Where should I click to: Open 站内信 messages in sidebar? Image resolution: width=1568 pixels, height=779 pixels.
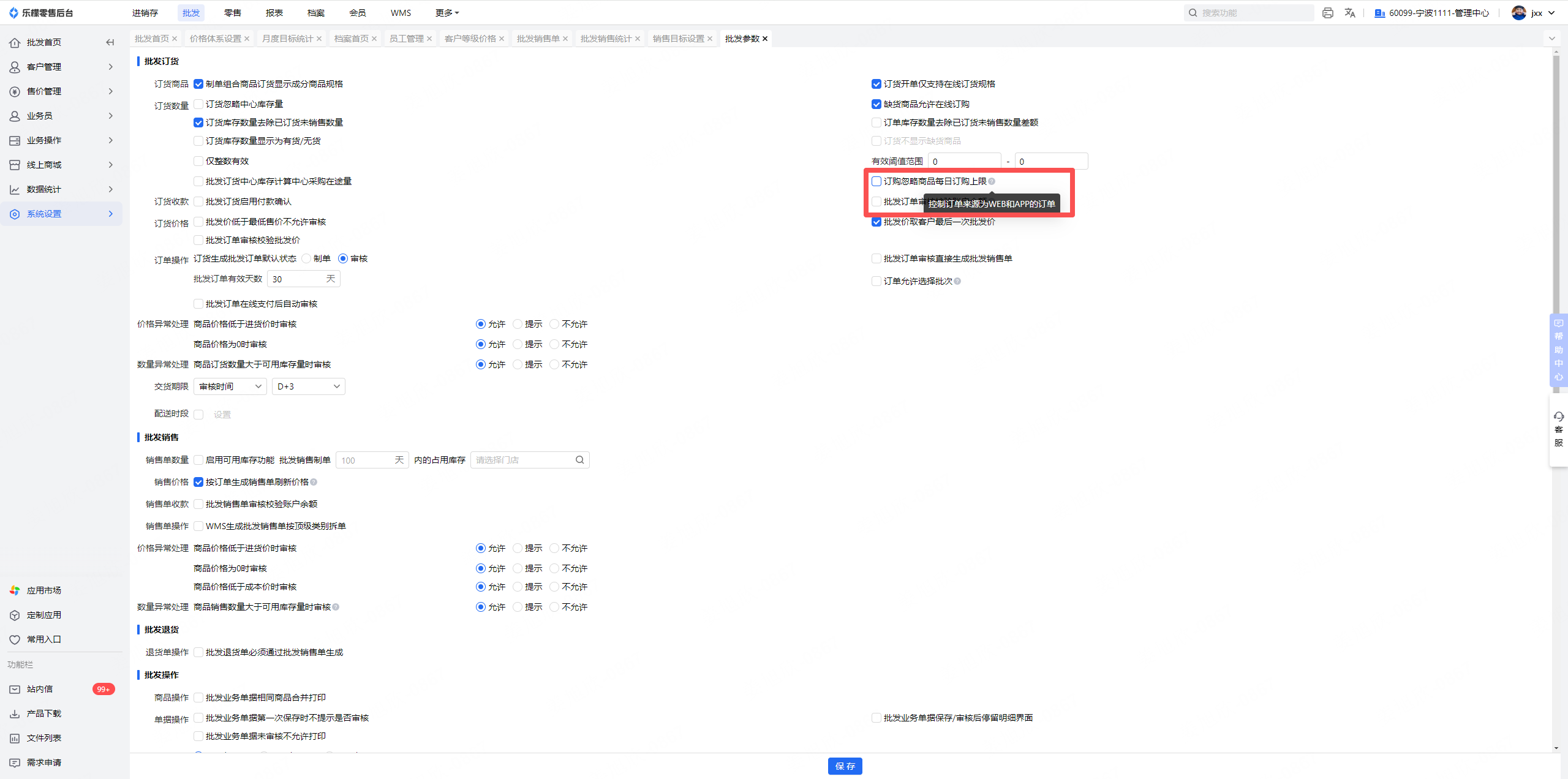tap(40, 689)
